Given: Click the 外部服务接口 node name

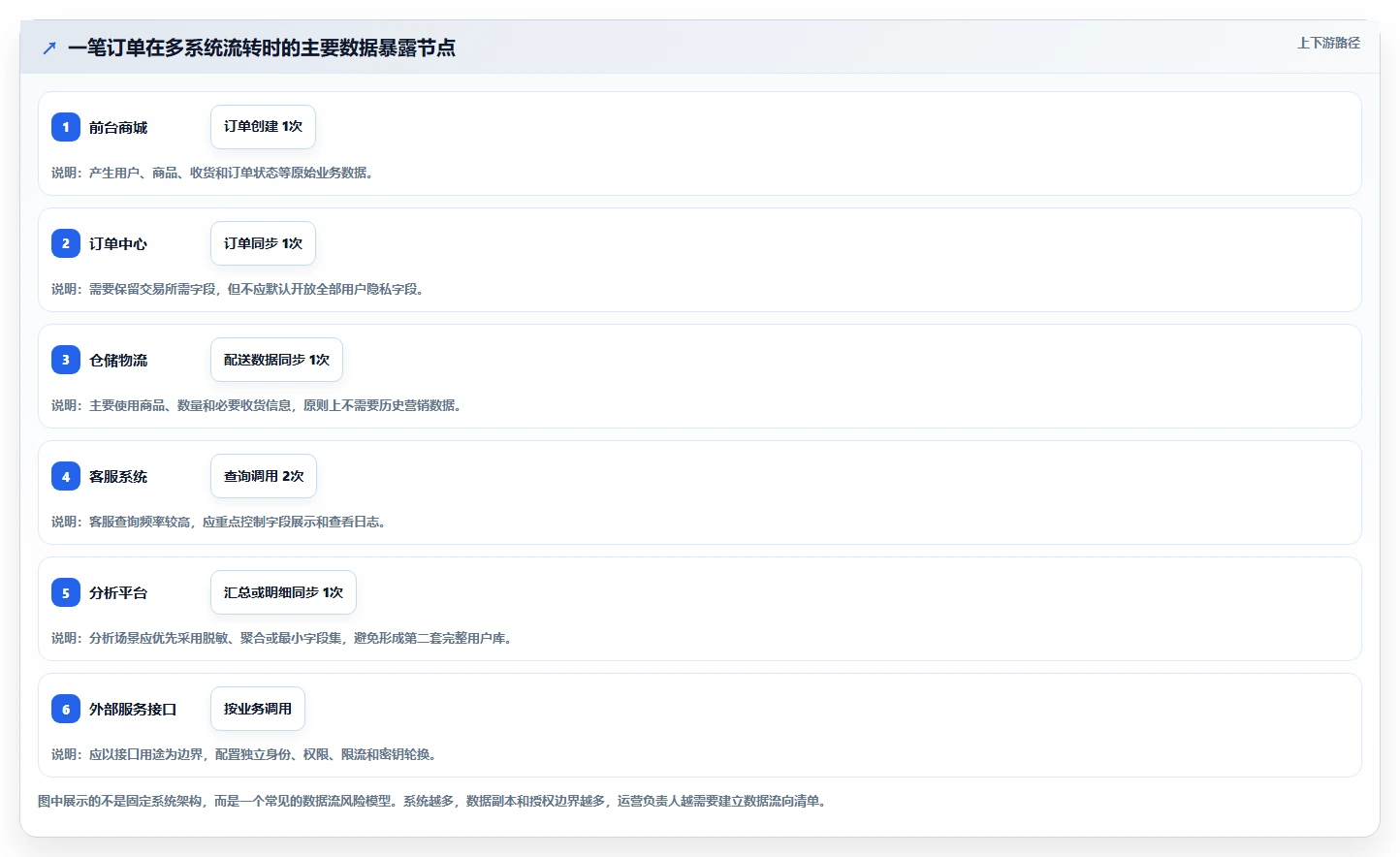Looking at the screenshot, I should pos(133,709).
